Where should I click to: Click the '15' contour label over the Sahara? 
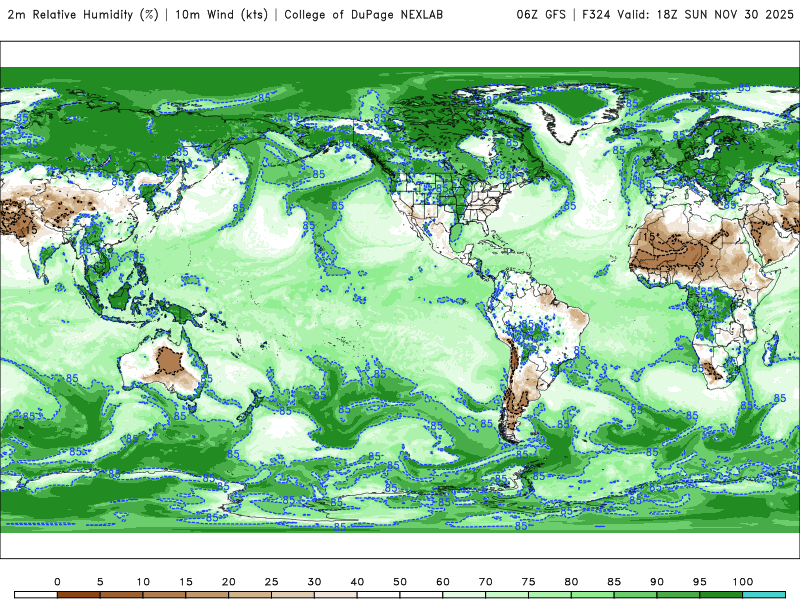[648, 237]
